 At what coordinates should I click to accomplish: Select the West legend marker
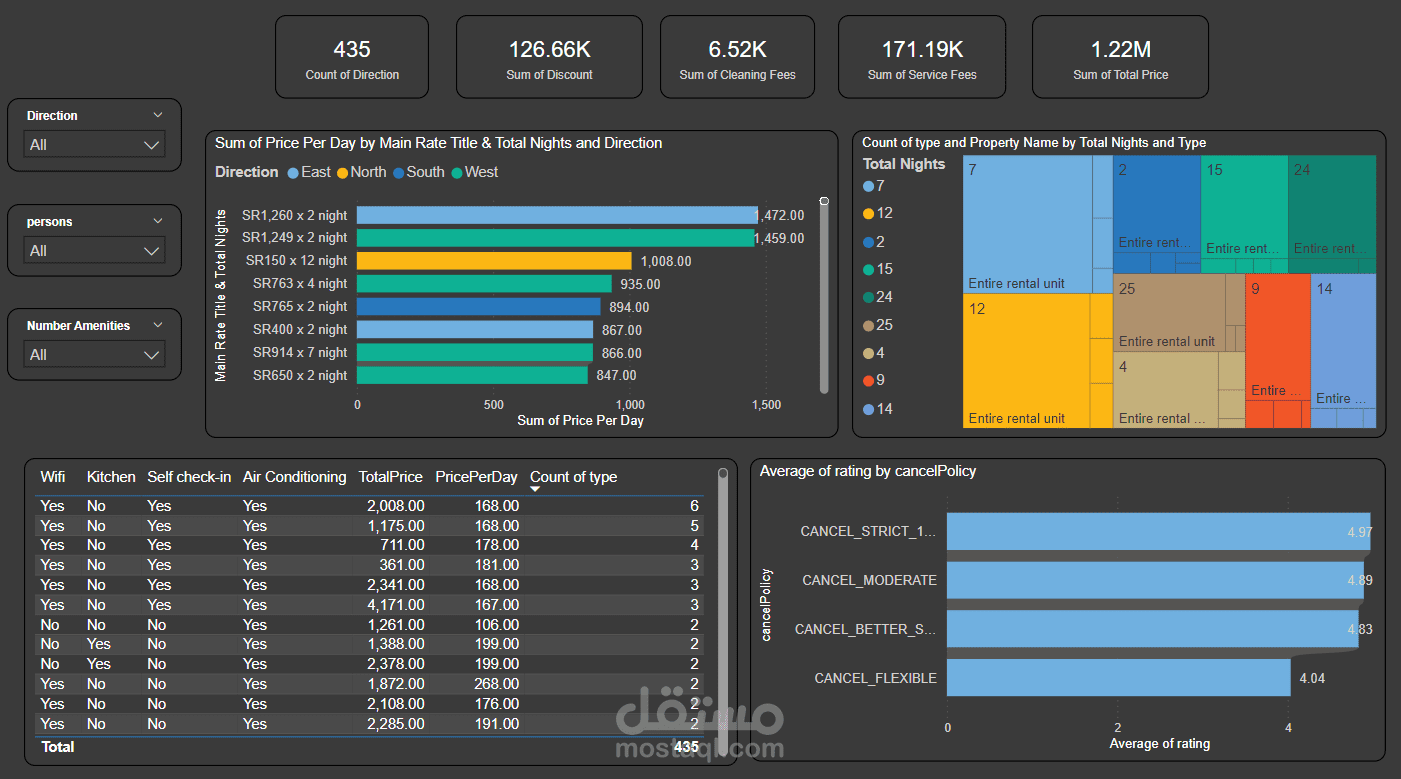point(456,173)
